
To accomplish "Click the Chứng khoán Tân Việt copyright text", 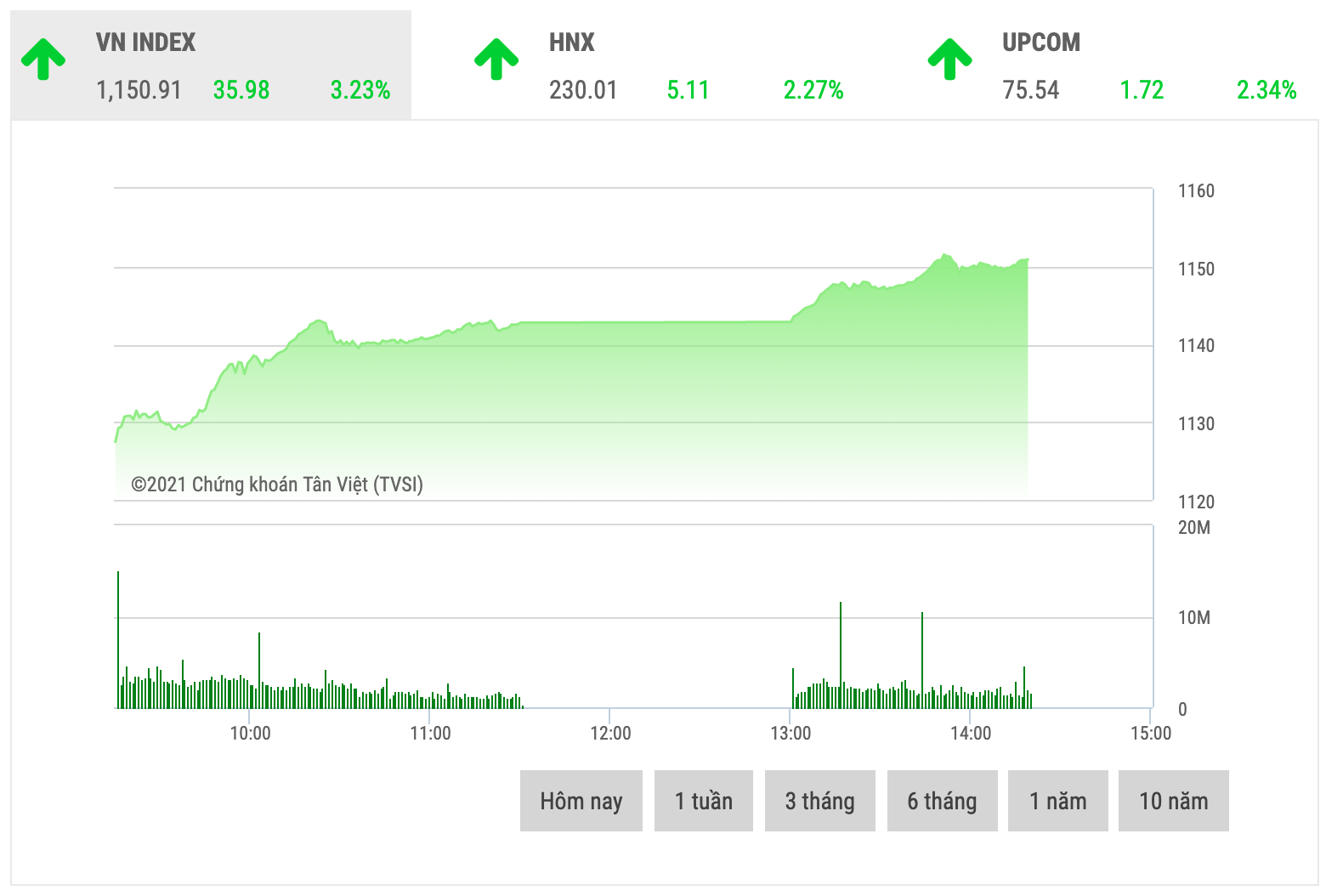I will point(277,485).
